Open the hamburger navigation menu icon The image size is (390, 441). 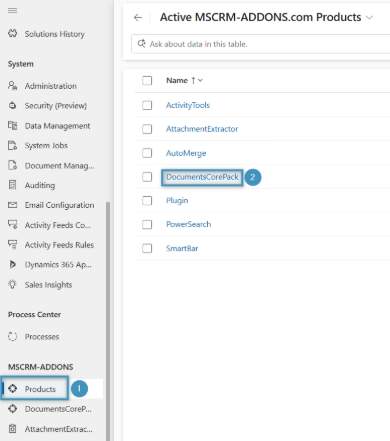click(12, 11)
